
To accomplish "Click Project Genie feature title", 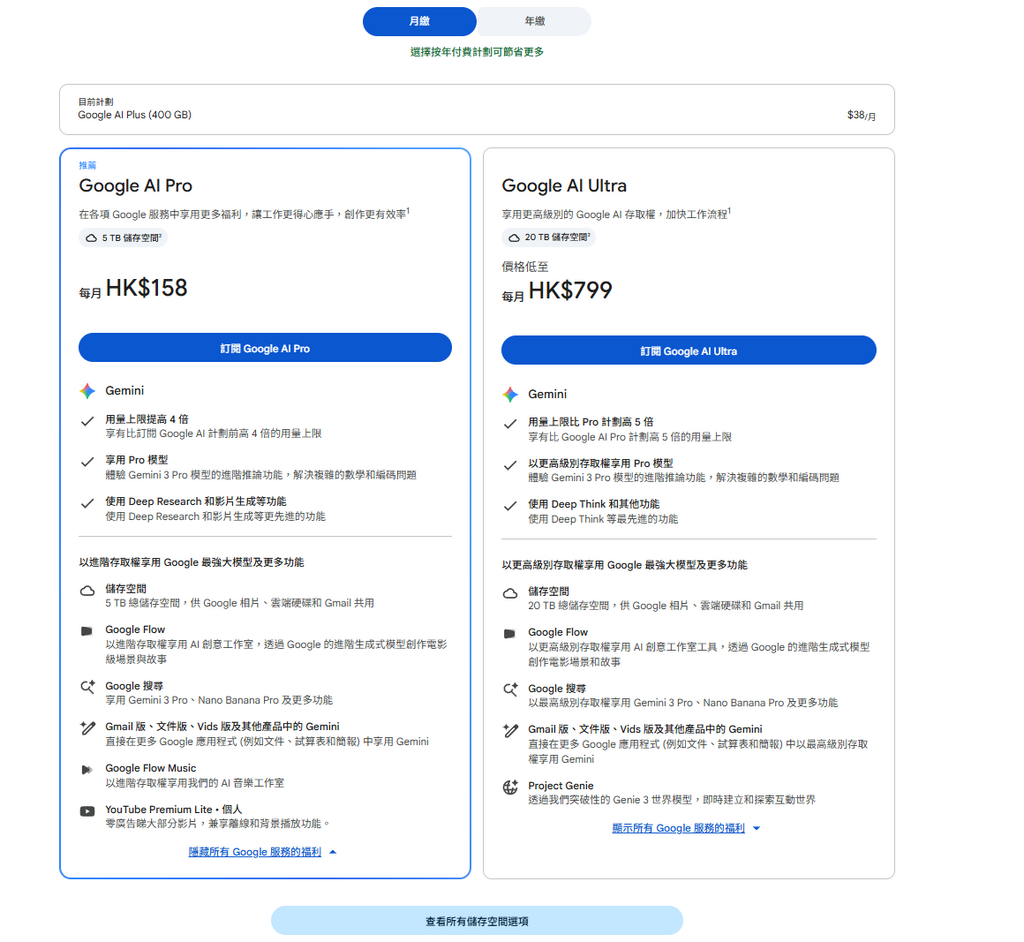I will coord(560,785).
